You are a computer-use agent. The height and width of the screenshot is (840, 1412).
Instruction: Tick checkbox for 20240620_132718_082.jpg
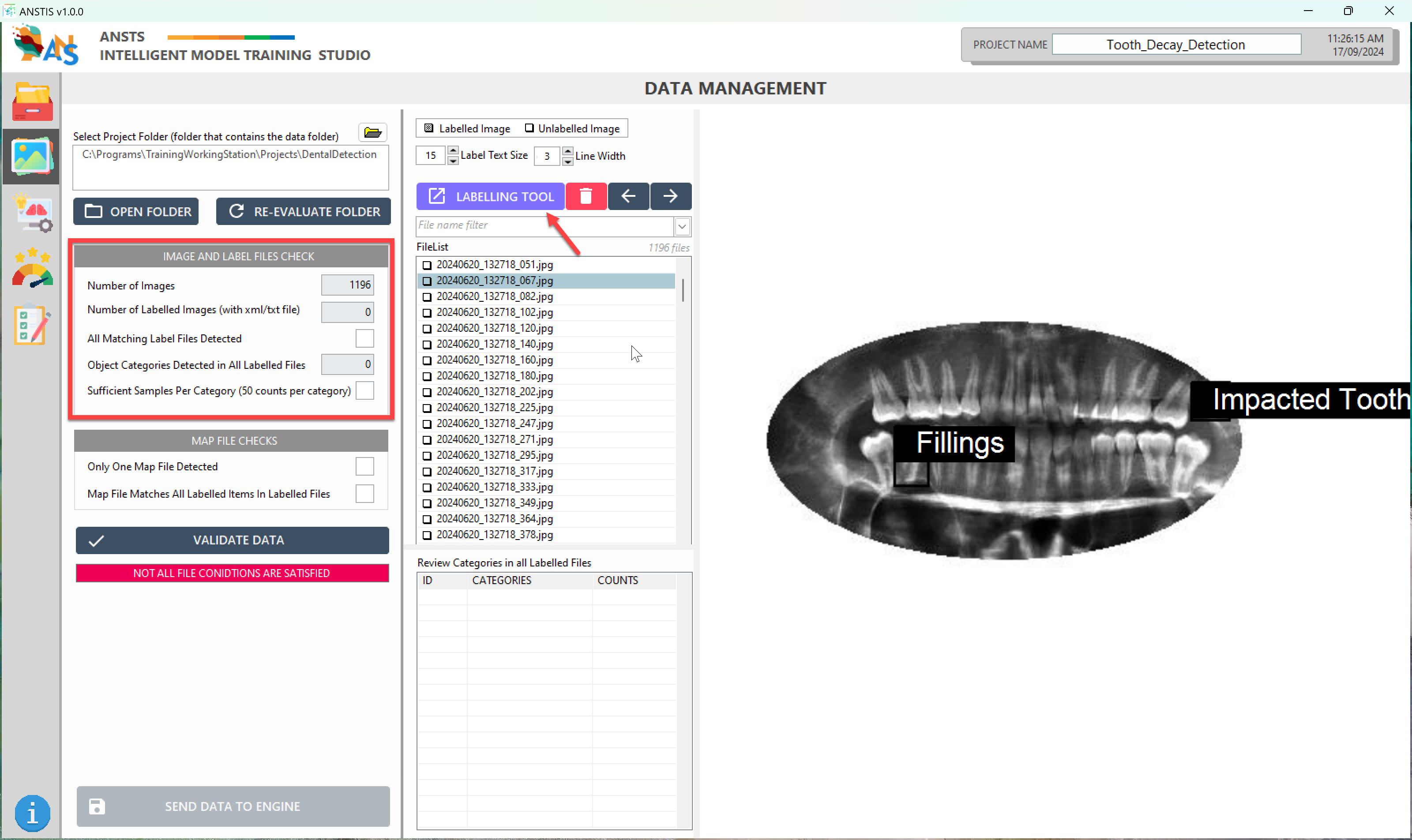click(427, 296)
